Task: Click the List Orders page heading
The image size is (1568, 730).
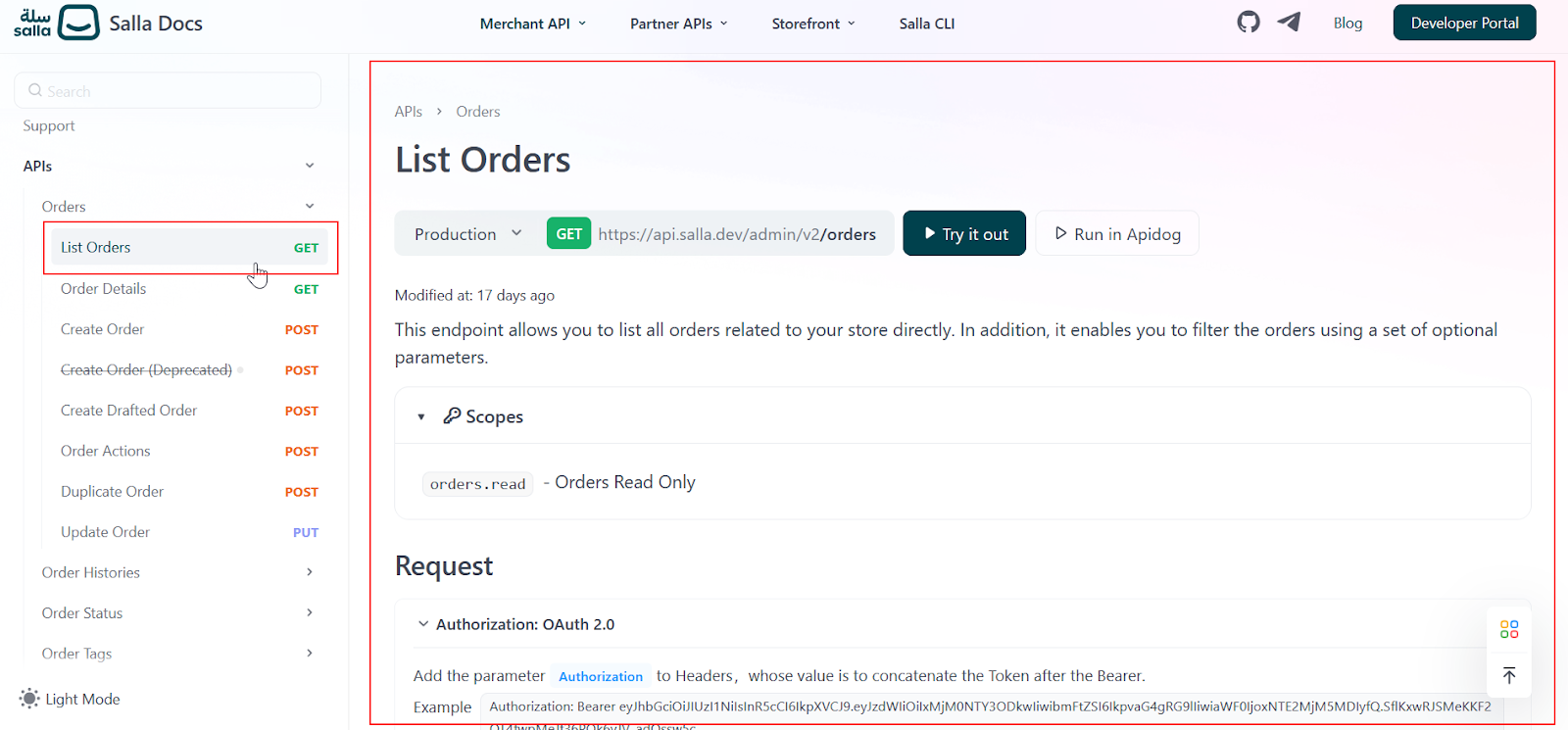Action: pyautogui.click(x=483, y=160)
